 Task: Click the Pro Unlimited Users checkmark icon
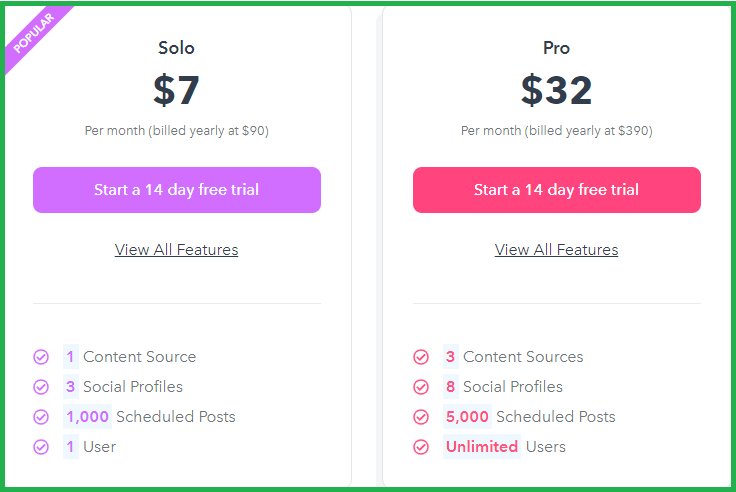[421, 447]
